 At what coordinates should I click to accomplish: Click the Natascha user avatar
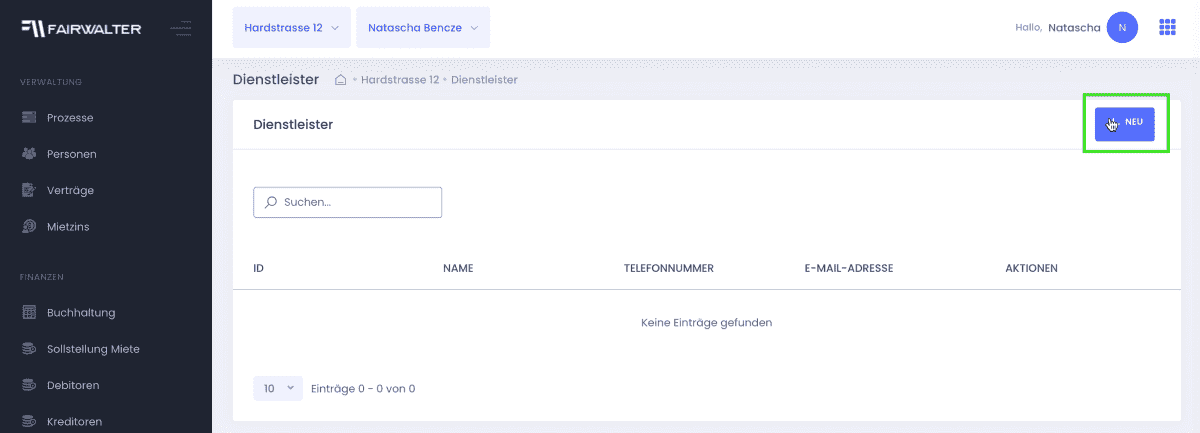[1122, 28]
